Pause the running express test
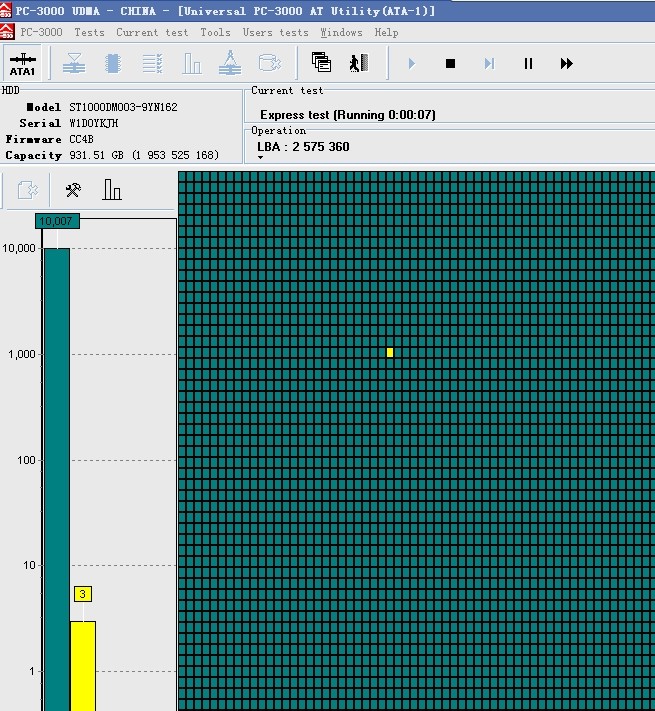Screen dimensions: 655x711 pos(528,64)
